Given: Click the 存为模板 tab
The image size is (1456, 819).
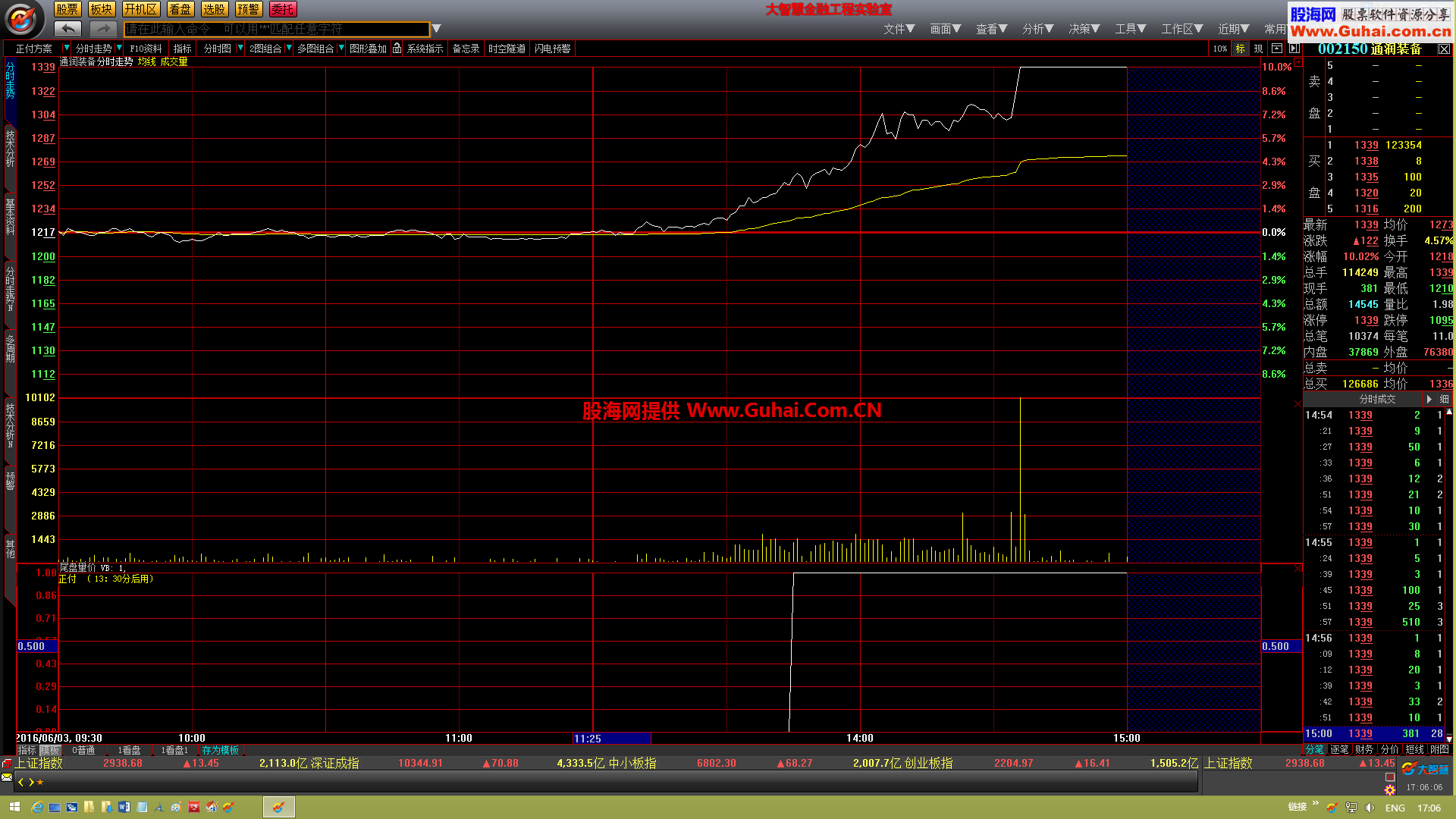Looking at the screenshot, I should tap(221, 750).
